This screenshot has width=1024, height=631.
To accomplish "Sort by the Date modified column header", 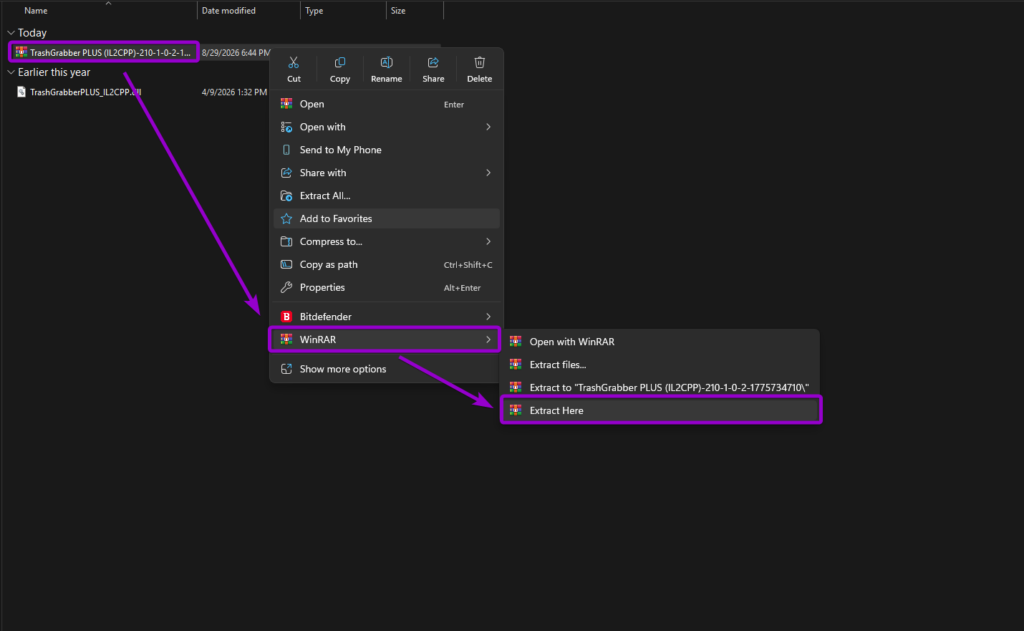I will tap(229, 10).
